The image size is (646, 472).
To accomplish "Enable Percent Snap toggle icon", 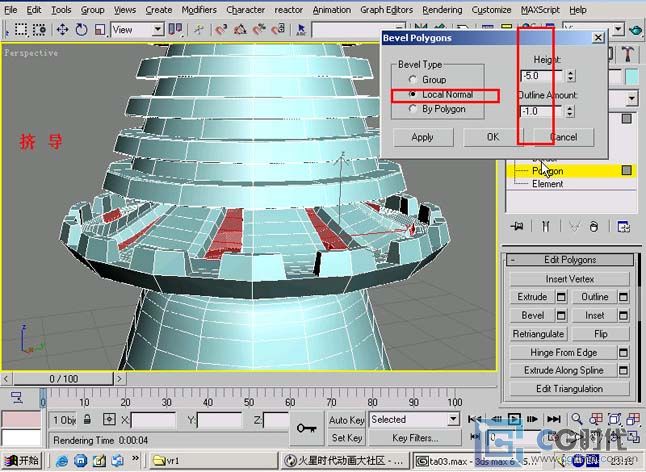I will [259, 29].
